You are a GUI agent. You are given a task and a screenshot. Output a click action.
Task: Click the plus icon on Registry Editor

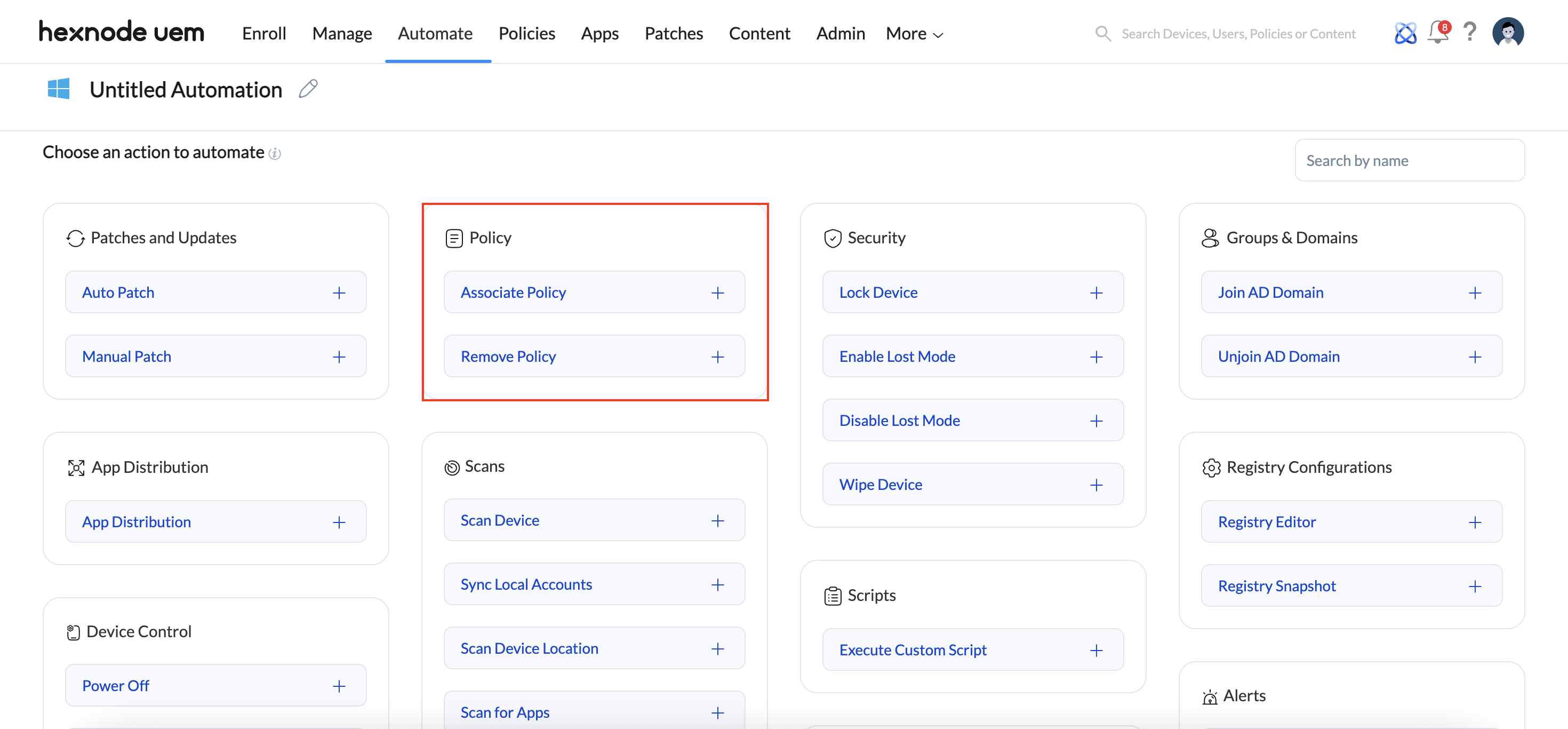coord(1474,522)
